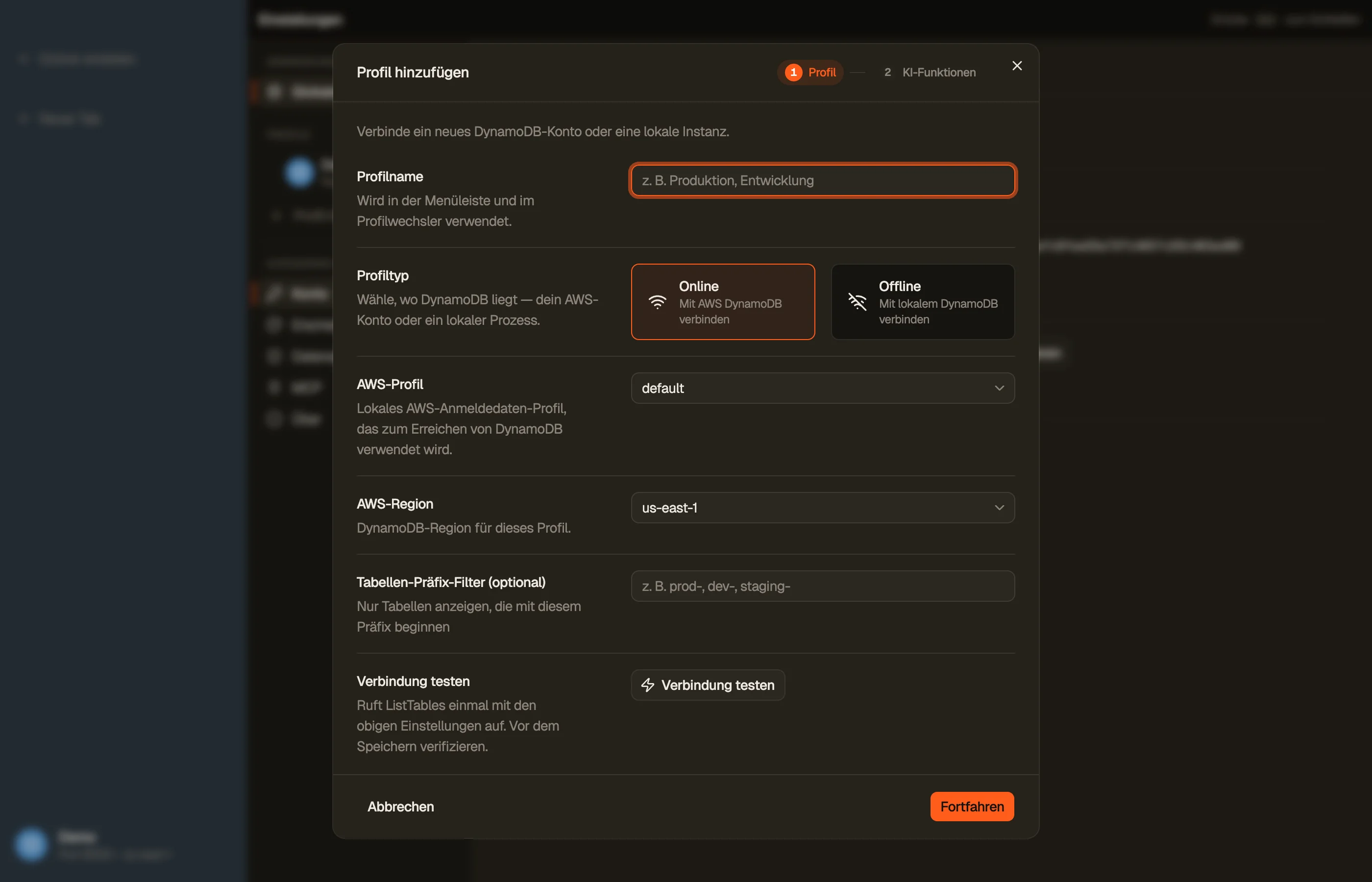Image resolution: width=1372 pixels, height=882 pixels.
Task: Select the Online profile type card
Action: (x=723, y=302)
